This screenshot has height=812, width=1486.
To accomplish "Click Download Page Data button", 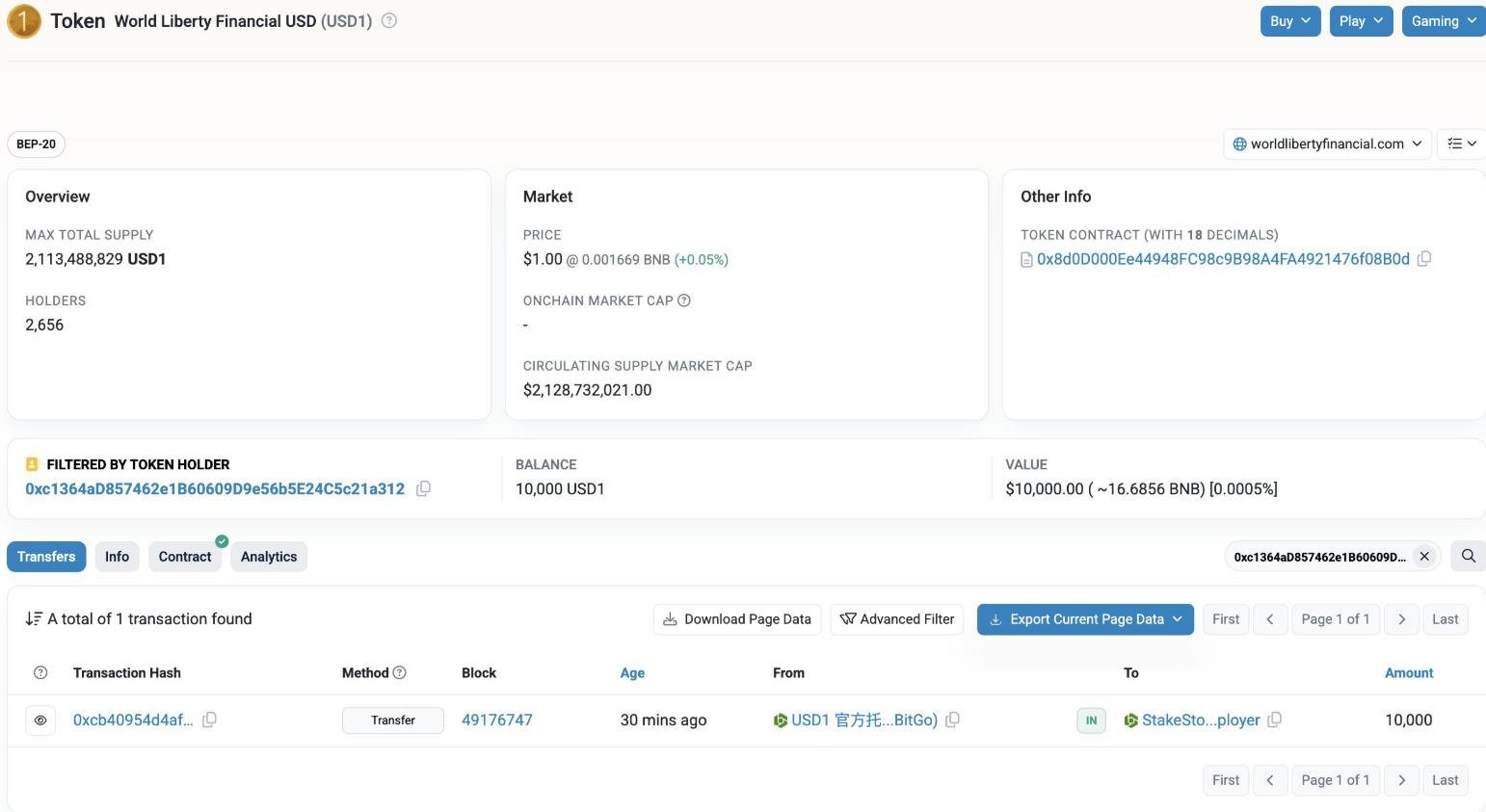I will click(737, 619).
